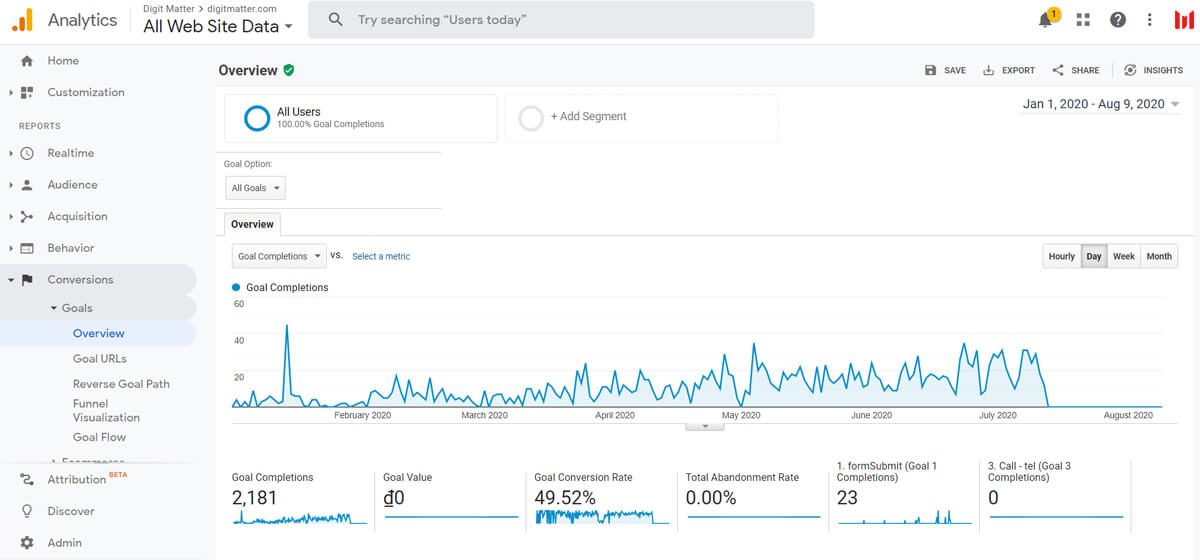
Task: Open the Goal URLs report
Action: (100, 359)
